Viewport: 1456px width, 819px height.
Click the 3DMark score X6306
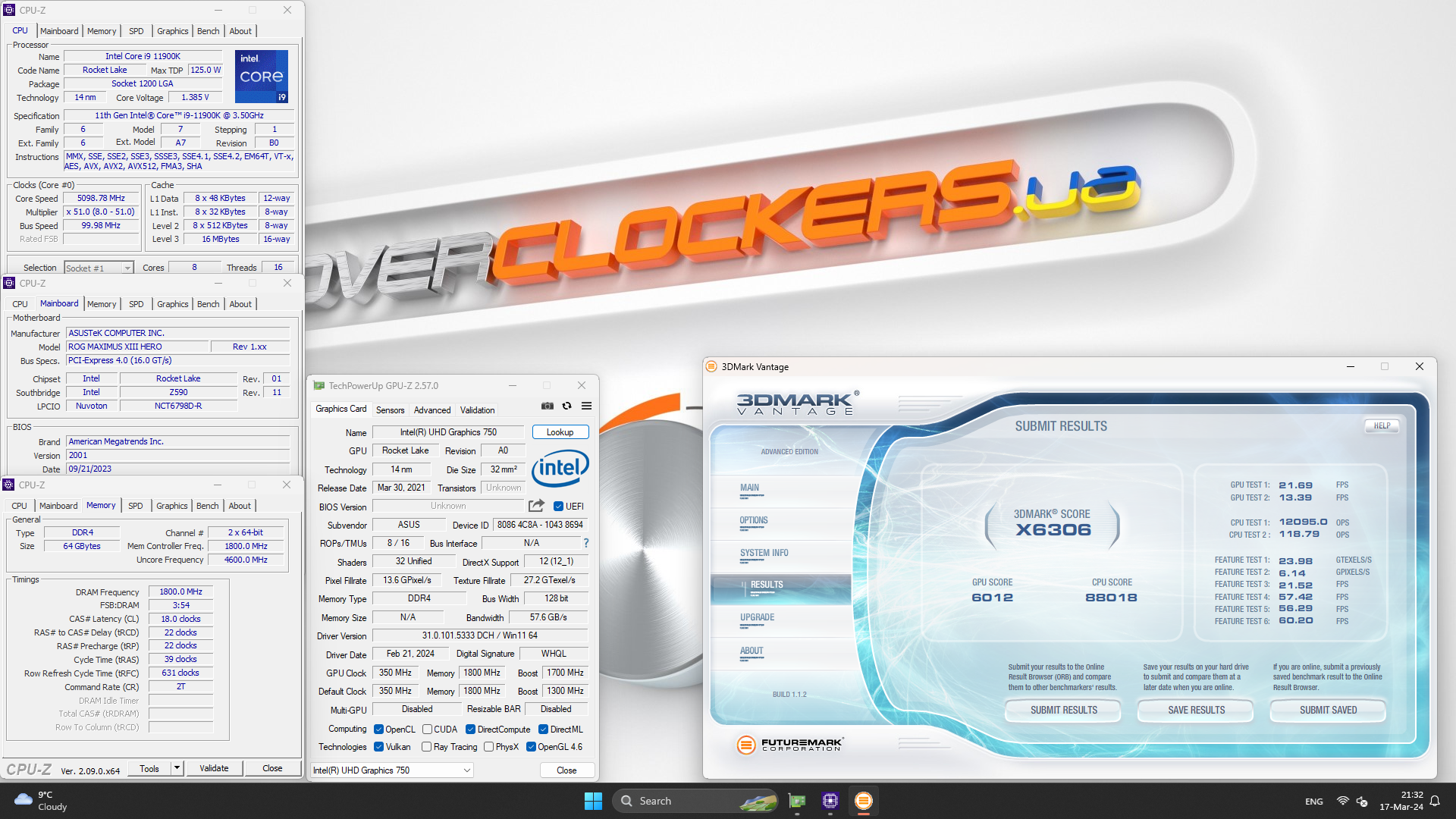click(1053, 530)
